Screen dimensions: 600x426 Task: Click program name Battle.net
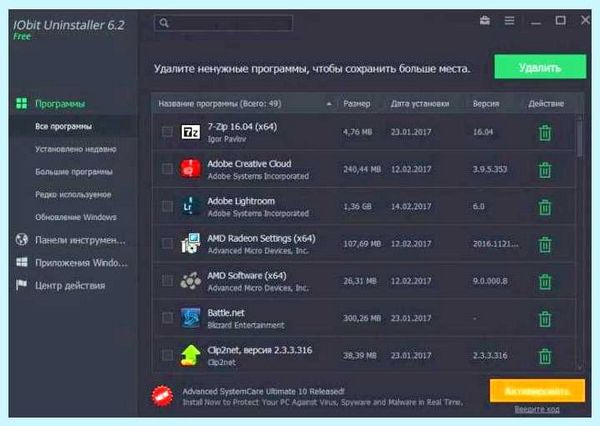[x=226, y=313]
